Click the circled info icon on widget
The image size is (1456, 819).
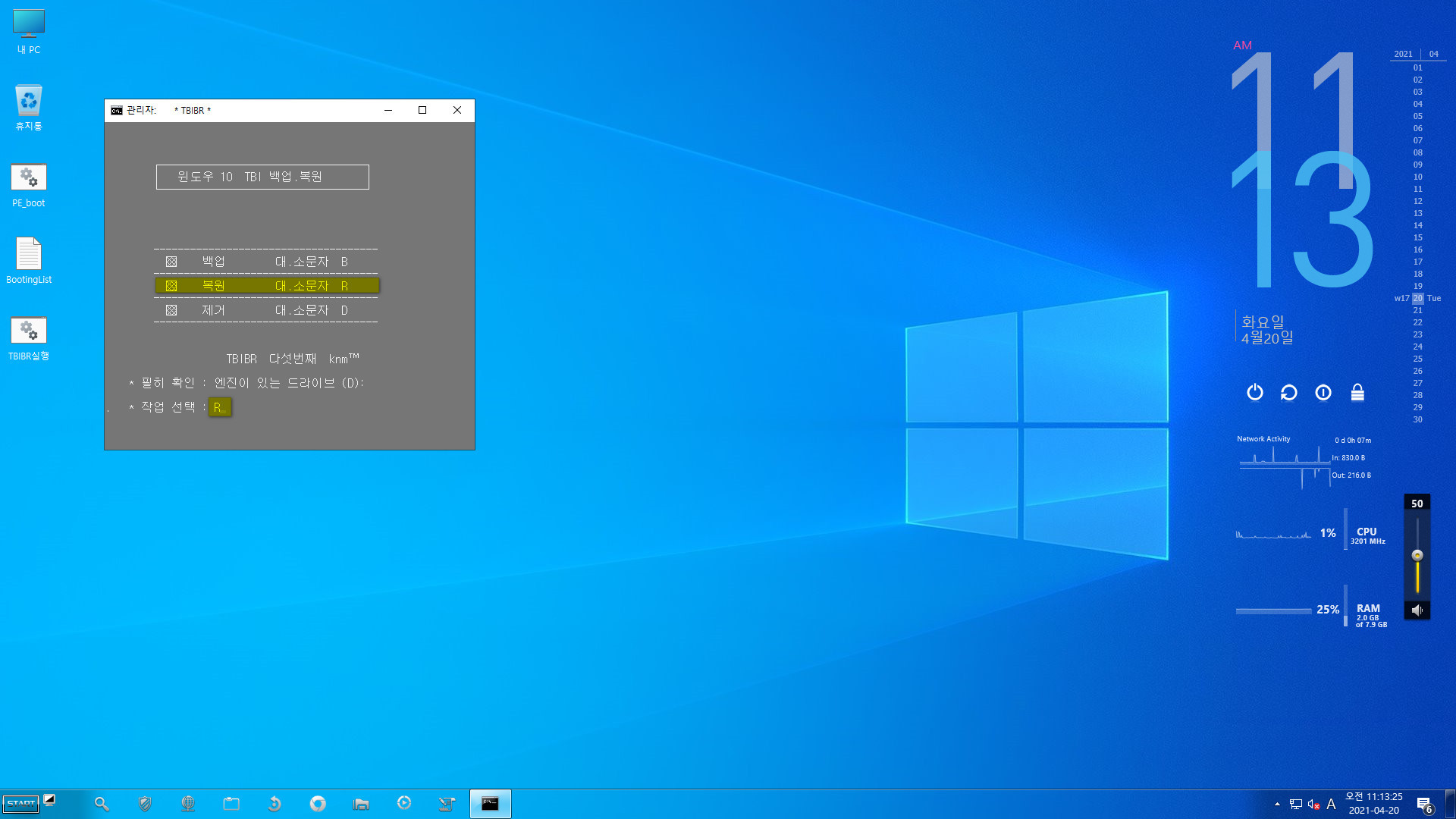1323,392
